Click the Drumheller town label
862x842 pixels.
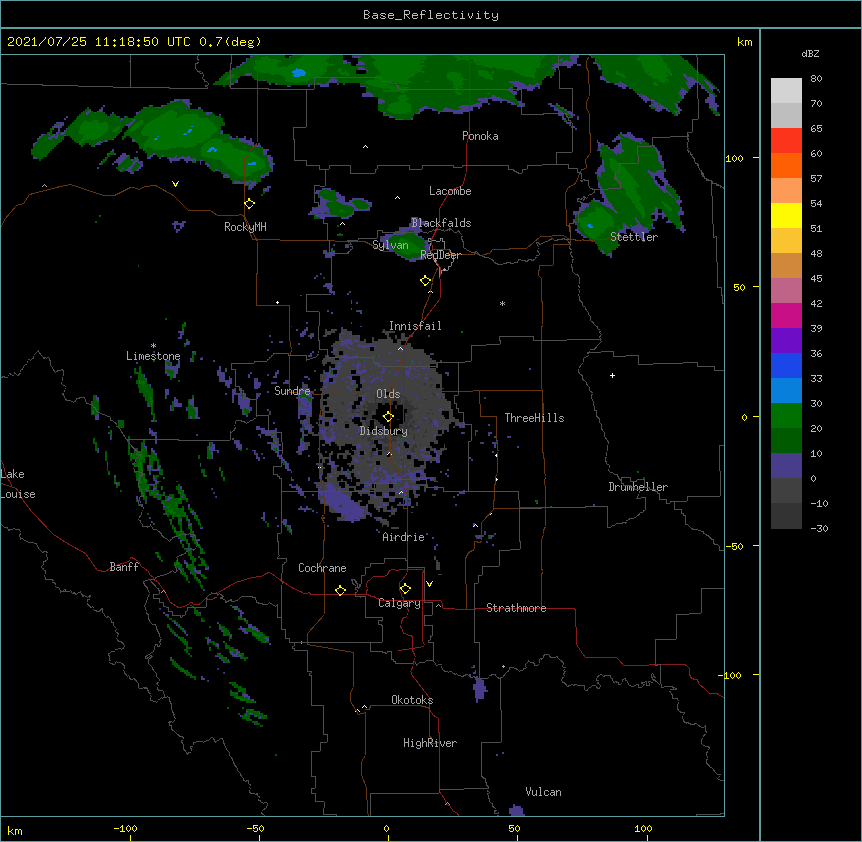pos(638,487)
